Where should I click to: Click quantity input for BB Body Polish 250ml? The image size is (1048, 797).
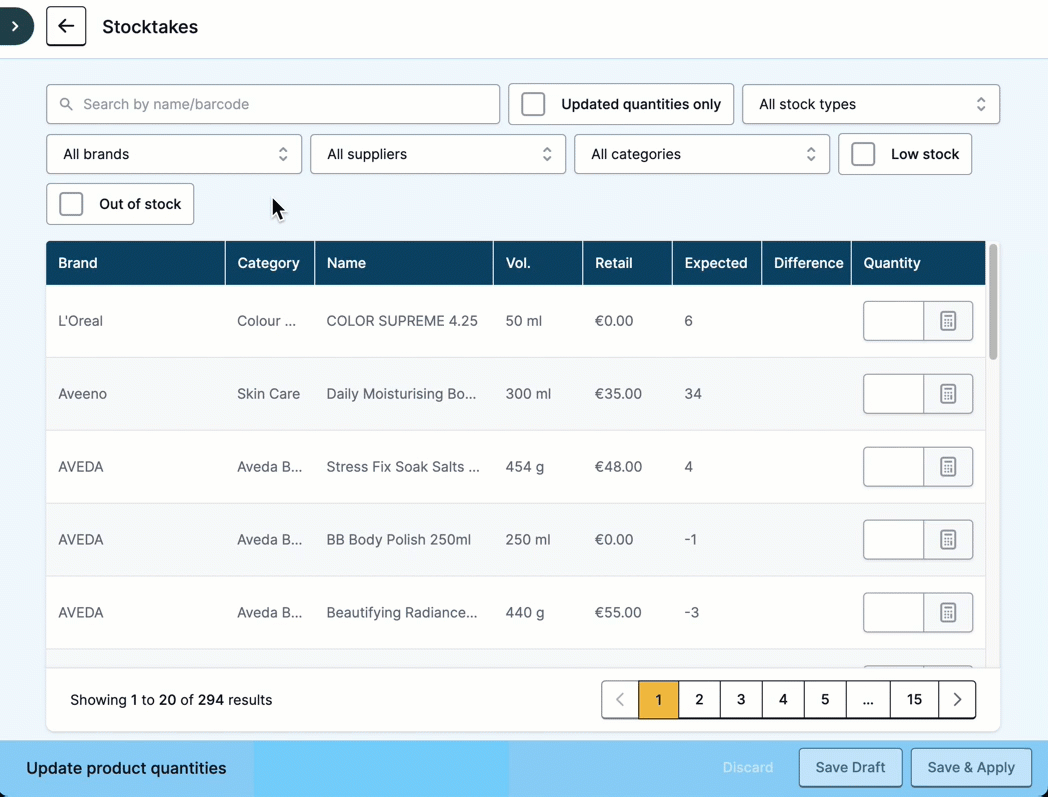coord(893,540)
